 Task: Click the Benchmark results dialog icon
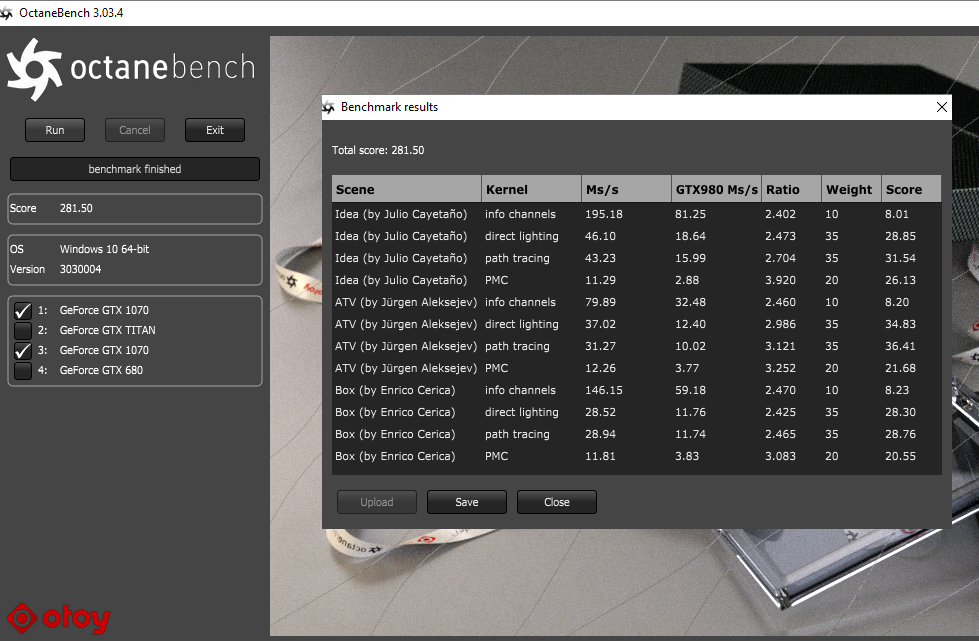pyautogui.click(x=328, y=107)
